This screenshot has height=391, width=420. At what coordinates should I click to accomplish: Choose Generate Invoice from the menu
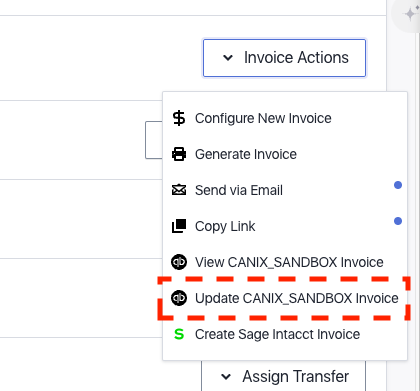[x=285, y=154]
